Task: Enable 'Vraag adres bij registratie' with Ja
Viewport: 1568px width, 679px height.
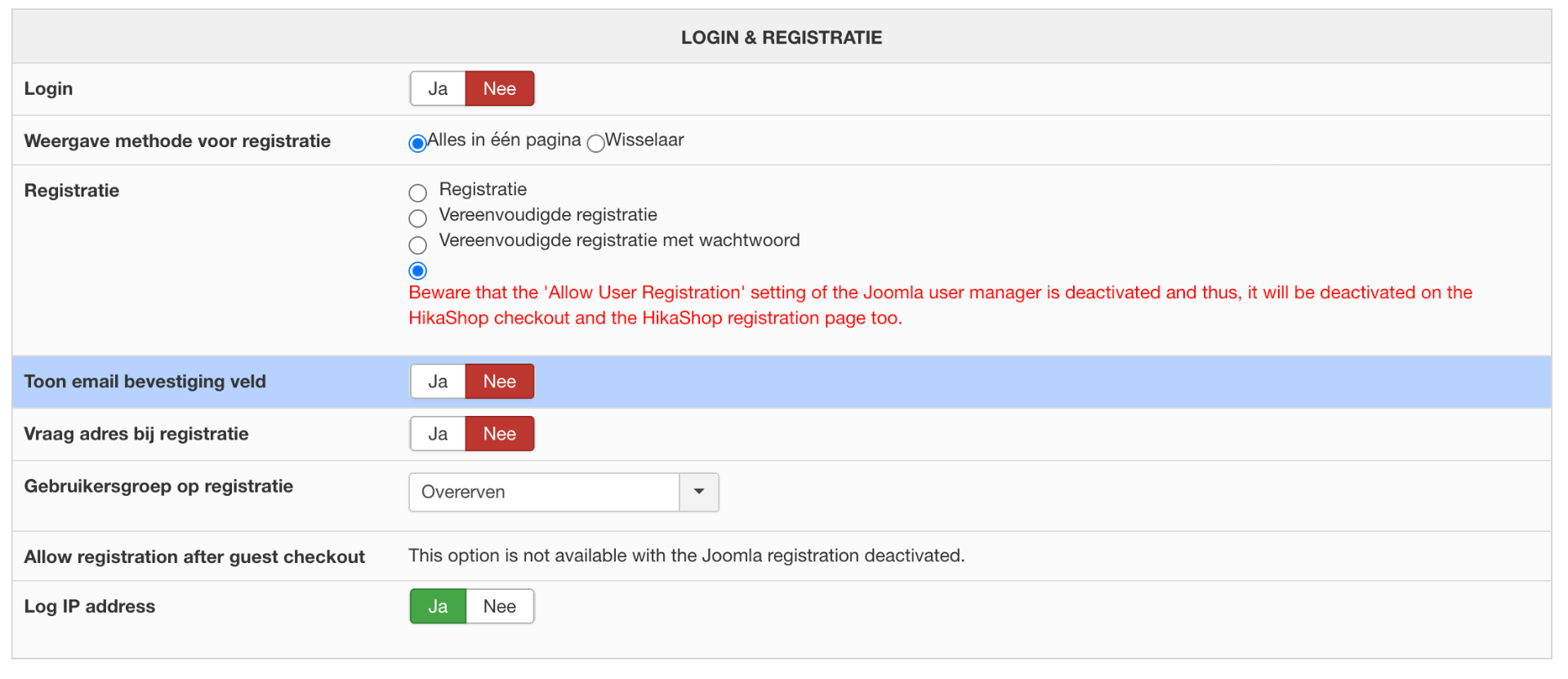Action: (x=438, y=434)
